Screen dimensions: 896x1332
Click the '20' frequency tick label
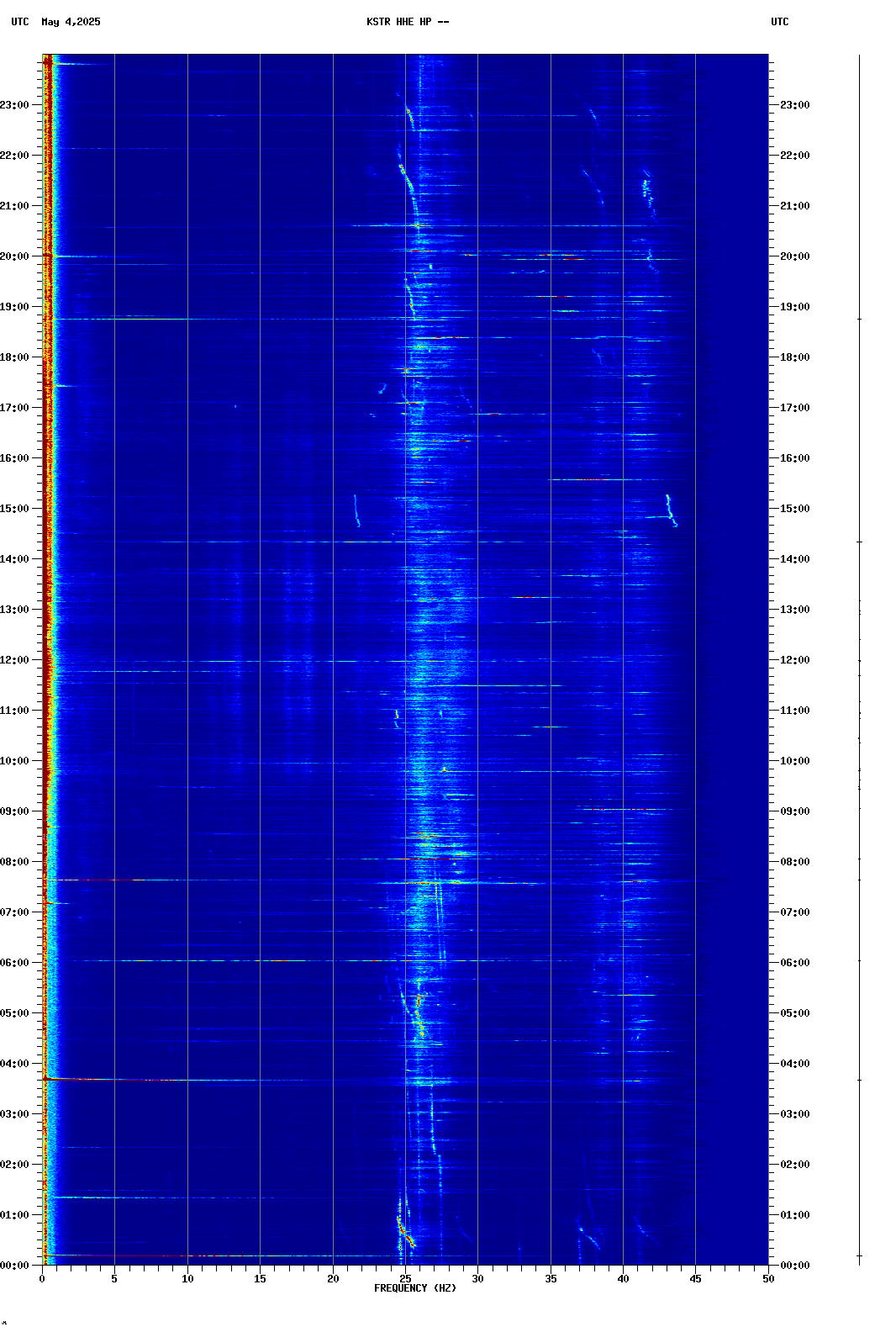pos(333,1279)
